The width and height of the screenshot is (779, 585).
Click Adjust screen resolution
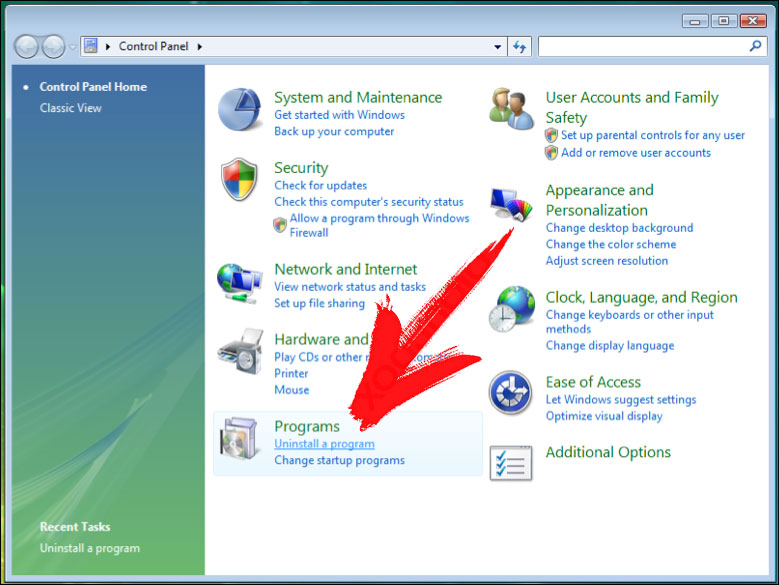pyautogui.click(x=607, y=261)
